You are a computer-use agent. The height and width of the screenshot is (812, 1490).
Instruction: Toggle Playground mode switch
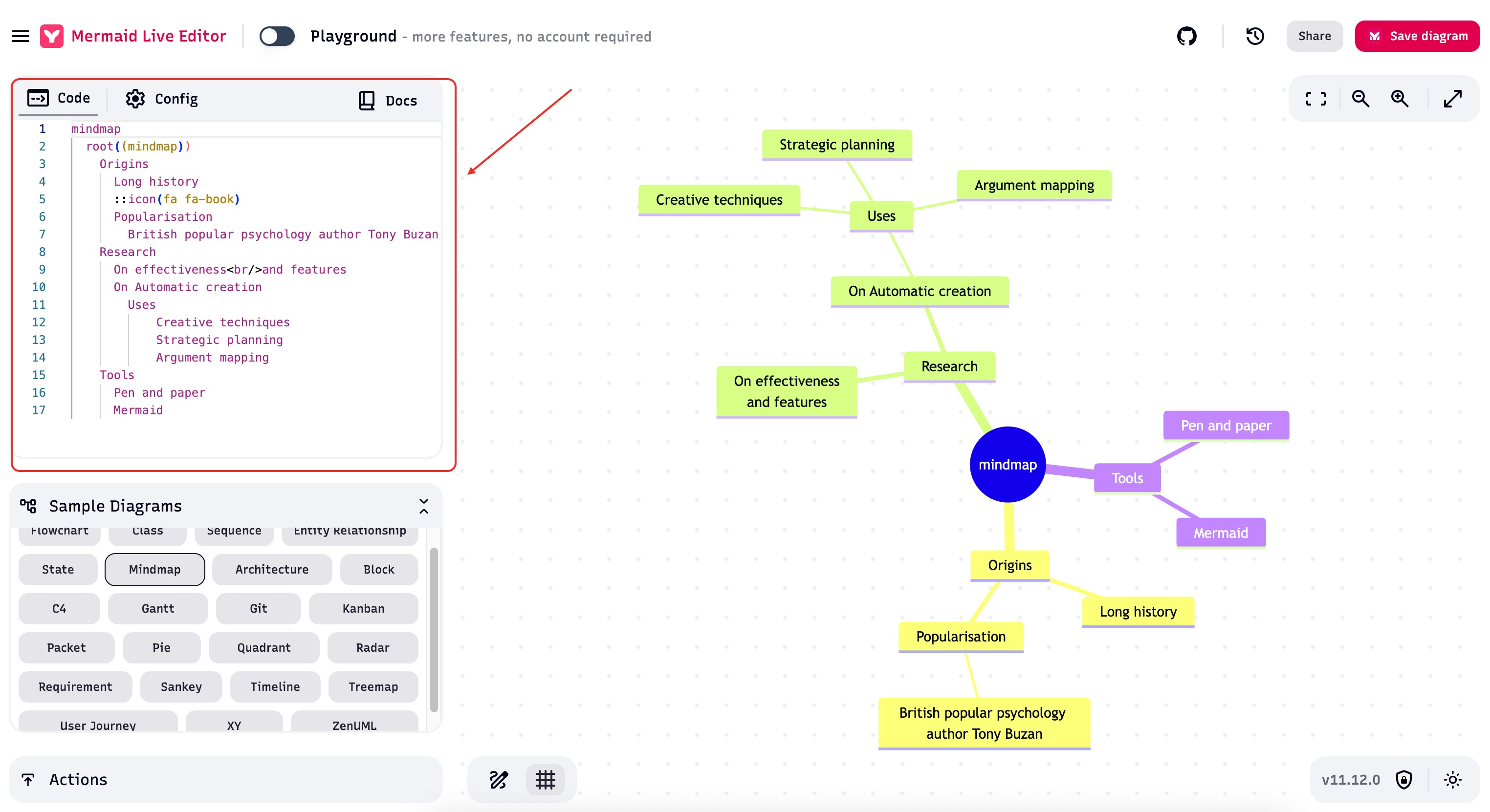pos(277,36)
